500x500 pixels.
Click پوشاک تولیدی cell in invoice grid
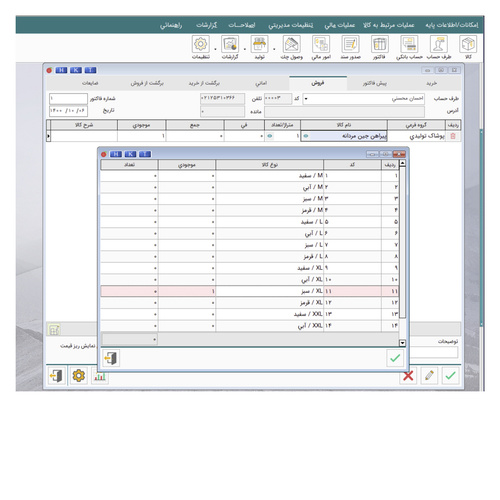point(416,136)
